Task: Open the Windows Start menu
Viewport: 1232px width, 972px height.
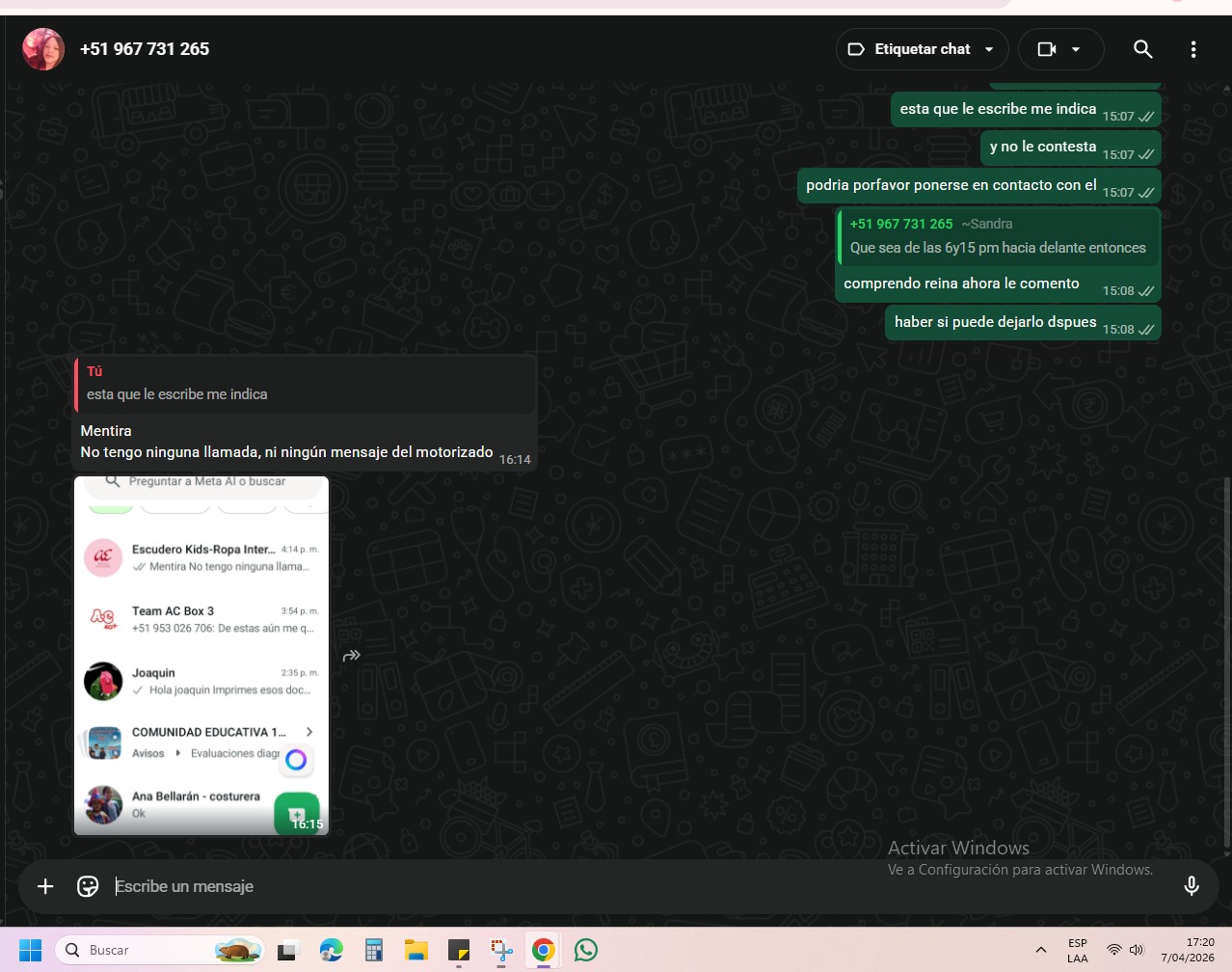Action: pos(31,950)
